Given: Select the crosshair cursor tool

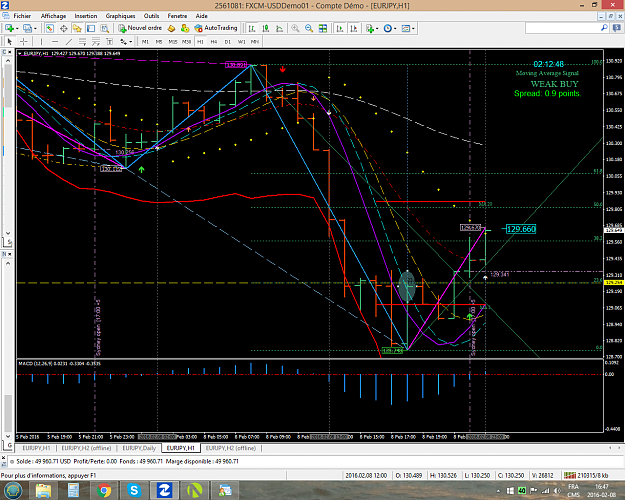Looking at the screenshot, I should [x=24, y=41].
